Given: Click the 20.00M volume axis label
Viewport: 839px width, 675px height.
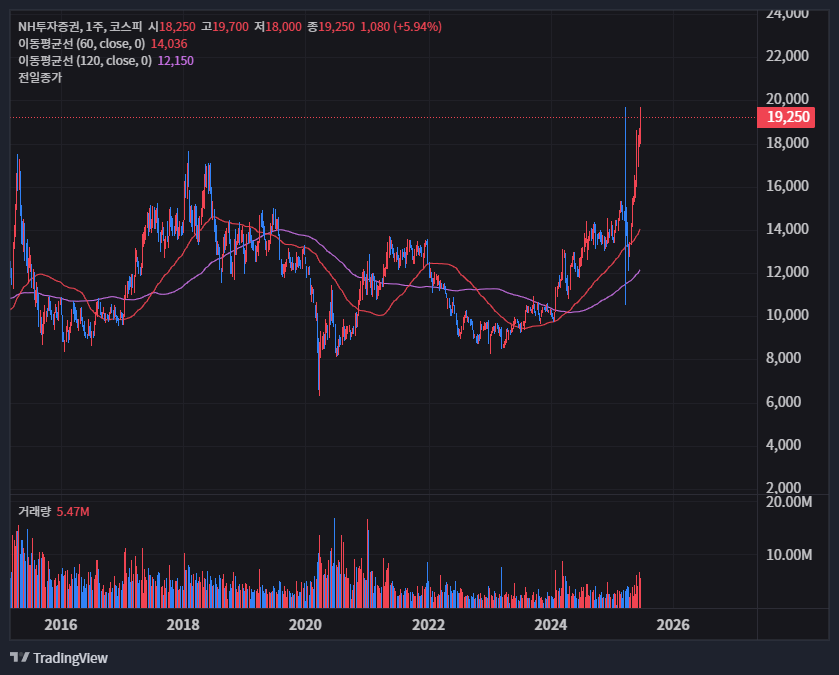Looking at the screenshot, I should [x=789, y=502].
